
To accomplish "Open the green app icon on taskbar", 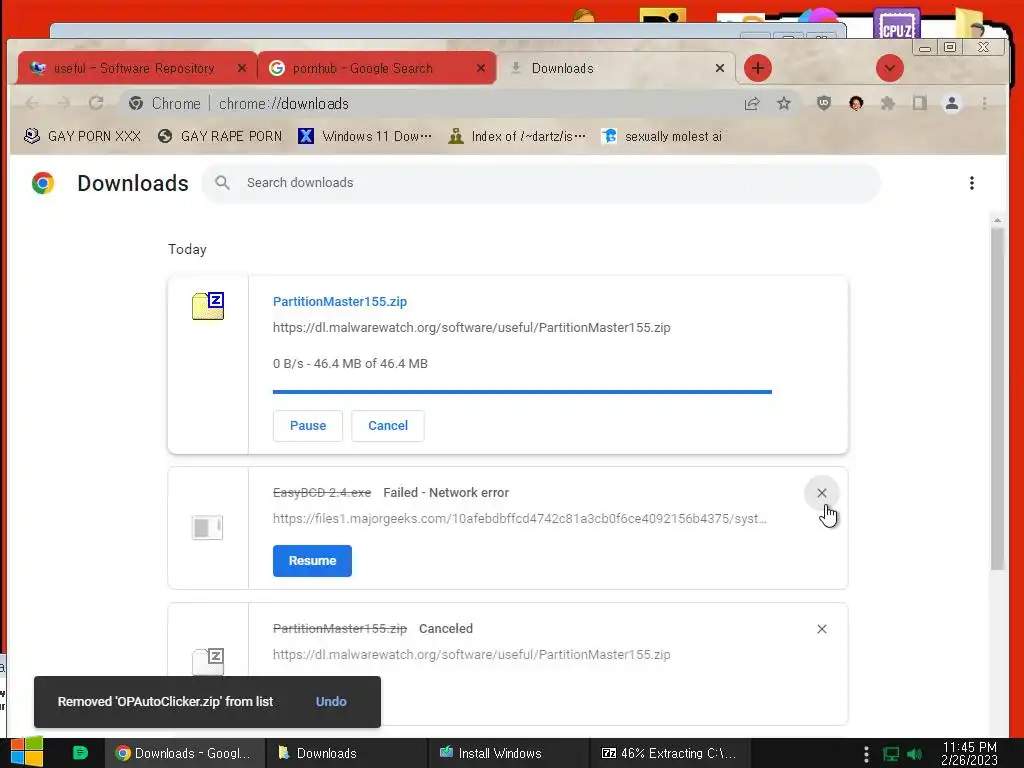I will (80, 753).
